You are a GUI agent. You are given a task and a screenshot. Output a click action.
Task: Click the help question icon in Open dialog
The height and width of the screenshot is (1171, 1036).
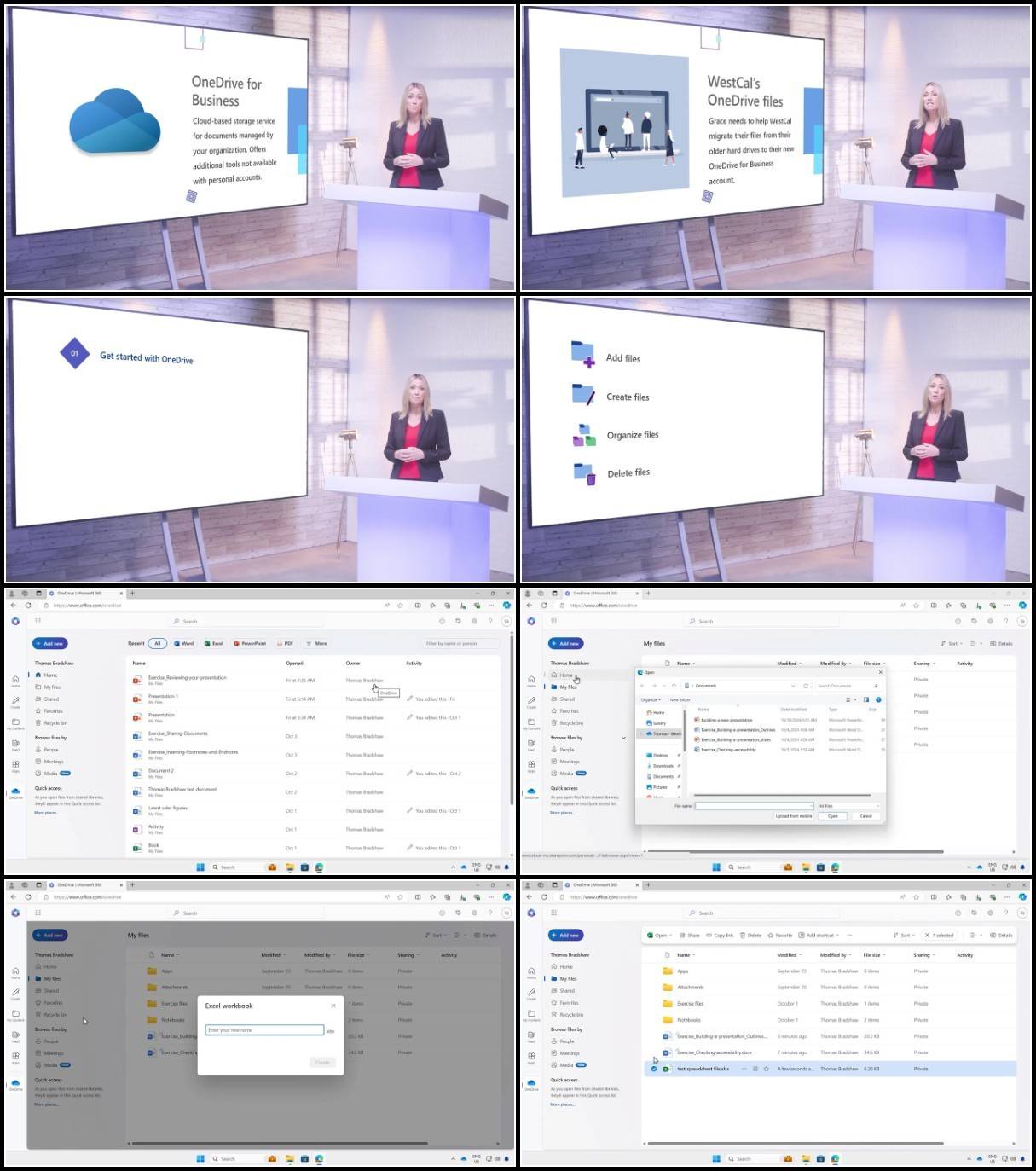[x=878, y=699]
